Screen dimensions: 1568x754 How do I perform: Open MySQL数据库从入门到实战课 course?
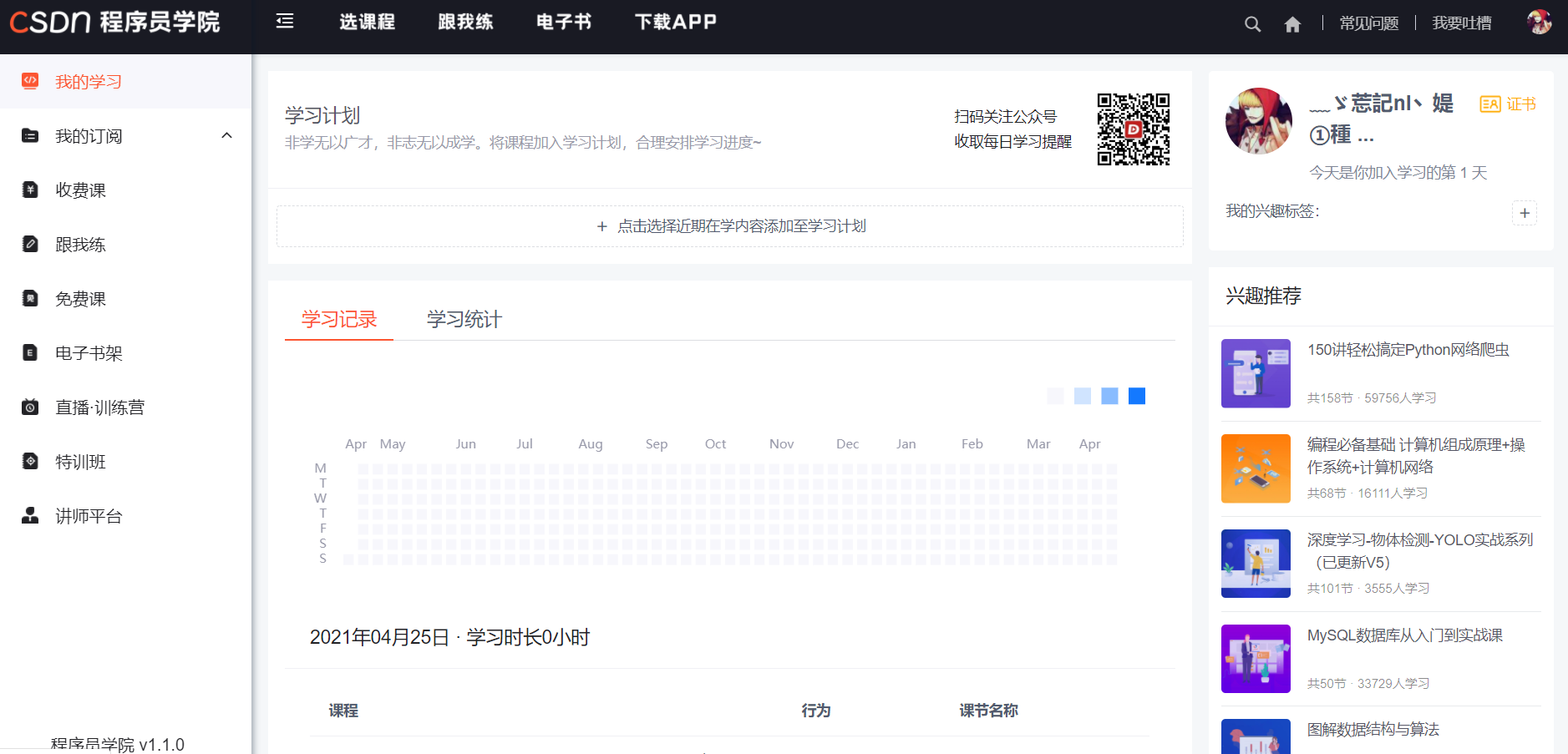pyautogui.click(x=1405, y=635)
